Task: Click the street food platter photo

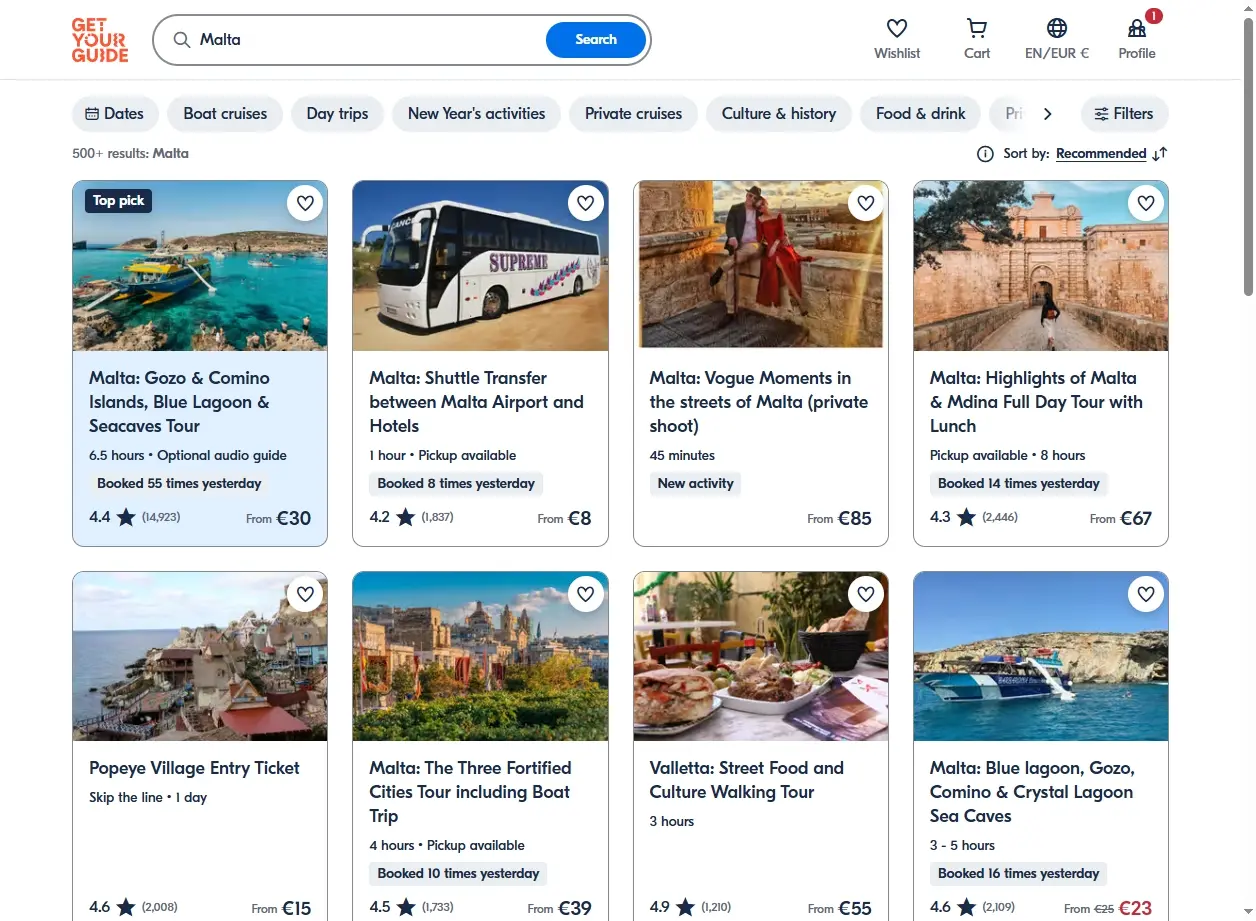Action: [x=761, y=656]
